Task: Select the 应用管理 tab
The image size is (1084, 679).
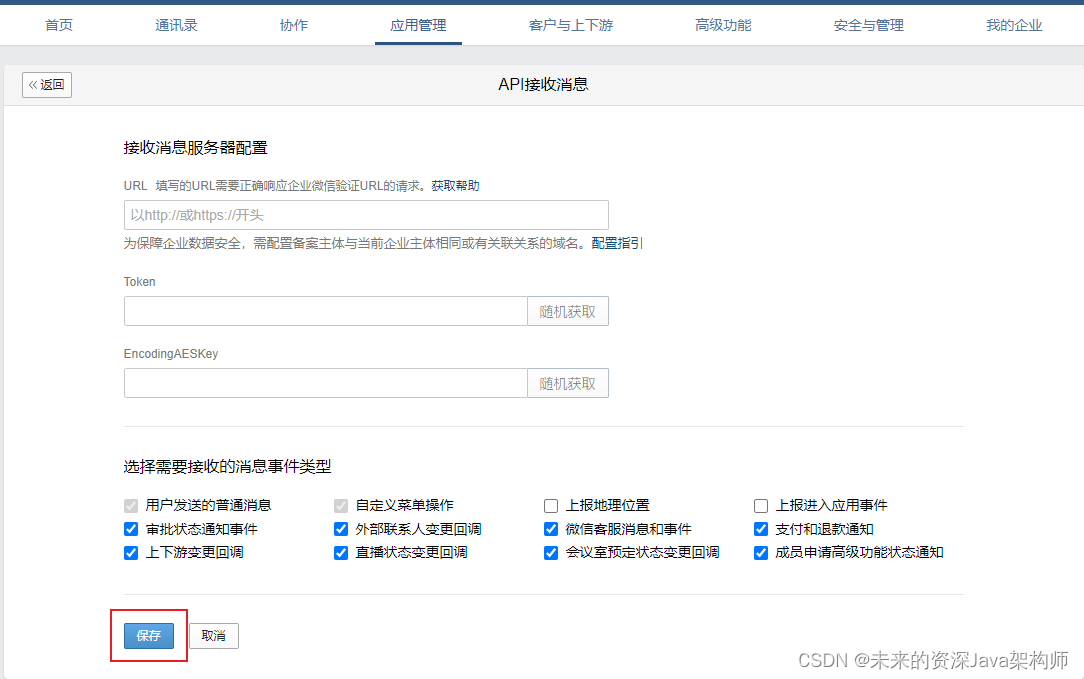Action: pyautogui.click(x=418, y=26)
